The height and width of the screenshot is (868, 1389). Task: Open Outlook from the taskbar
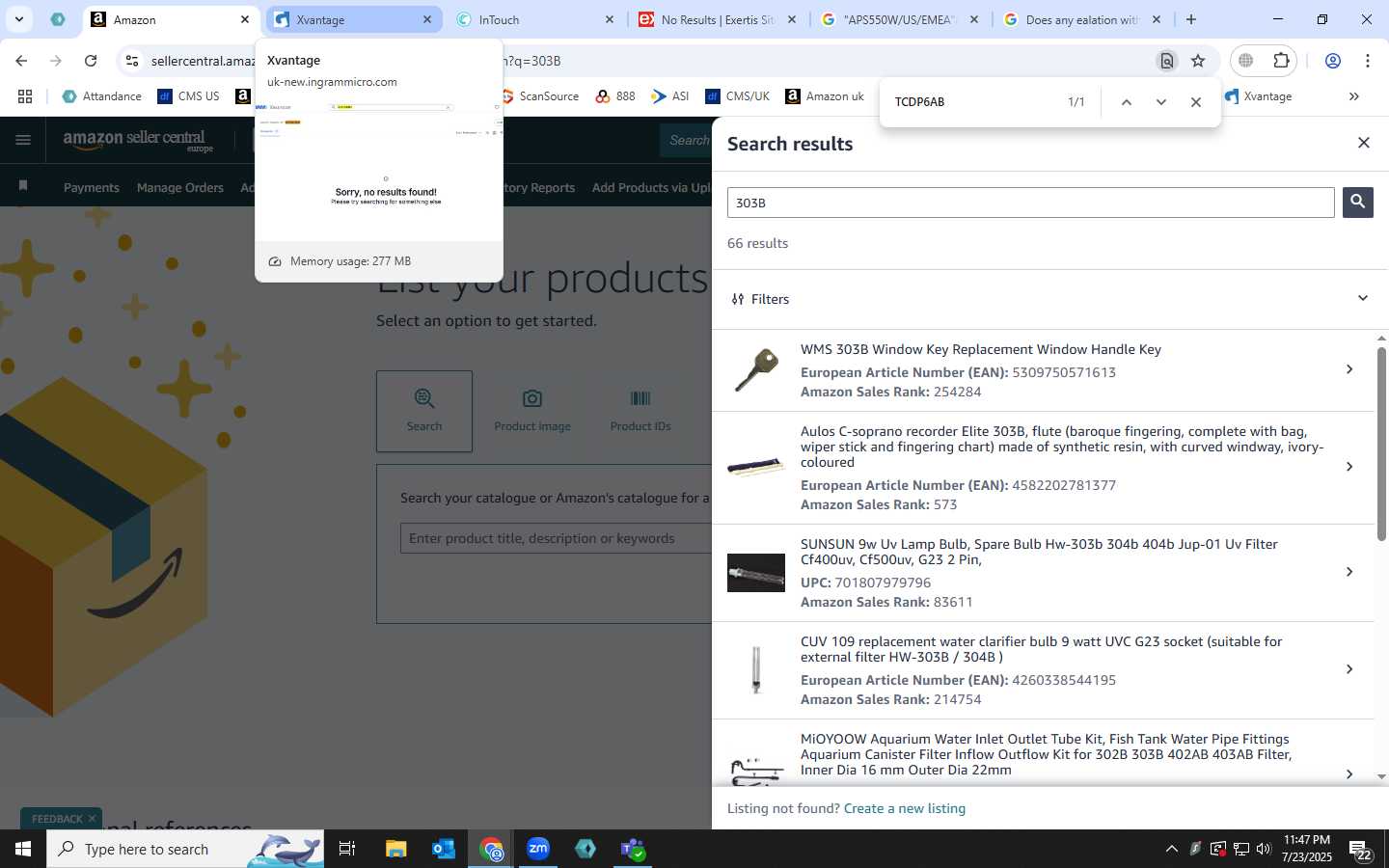click(443, 849)
